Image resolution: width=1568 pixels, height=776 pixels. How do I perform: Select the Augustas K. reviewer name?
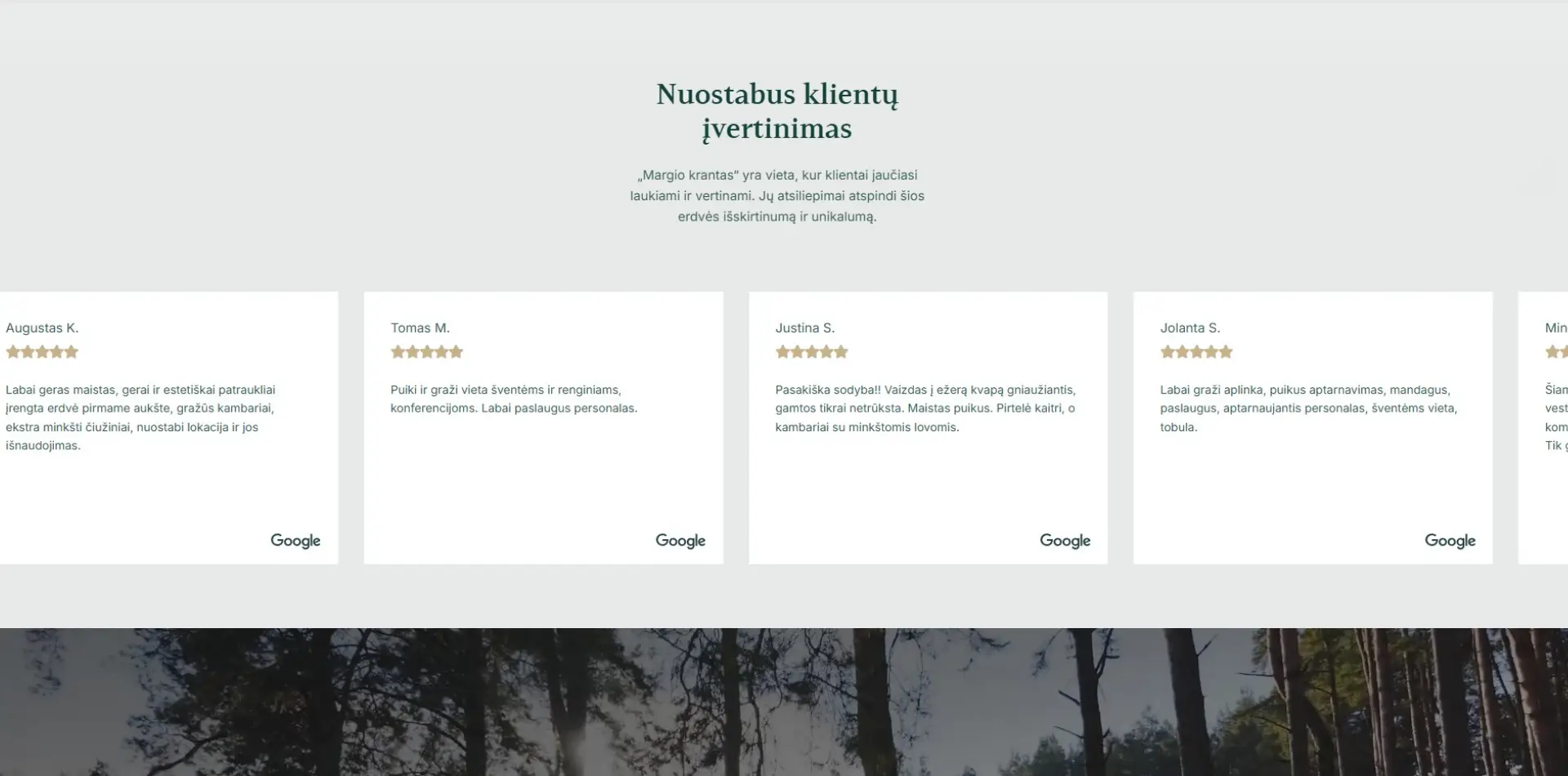point(42,328)
